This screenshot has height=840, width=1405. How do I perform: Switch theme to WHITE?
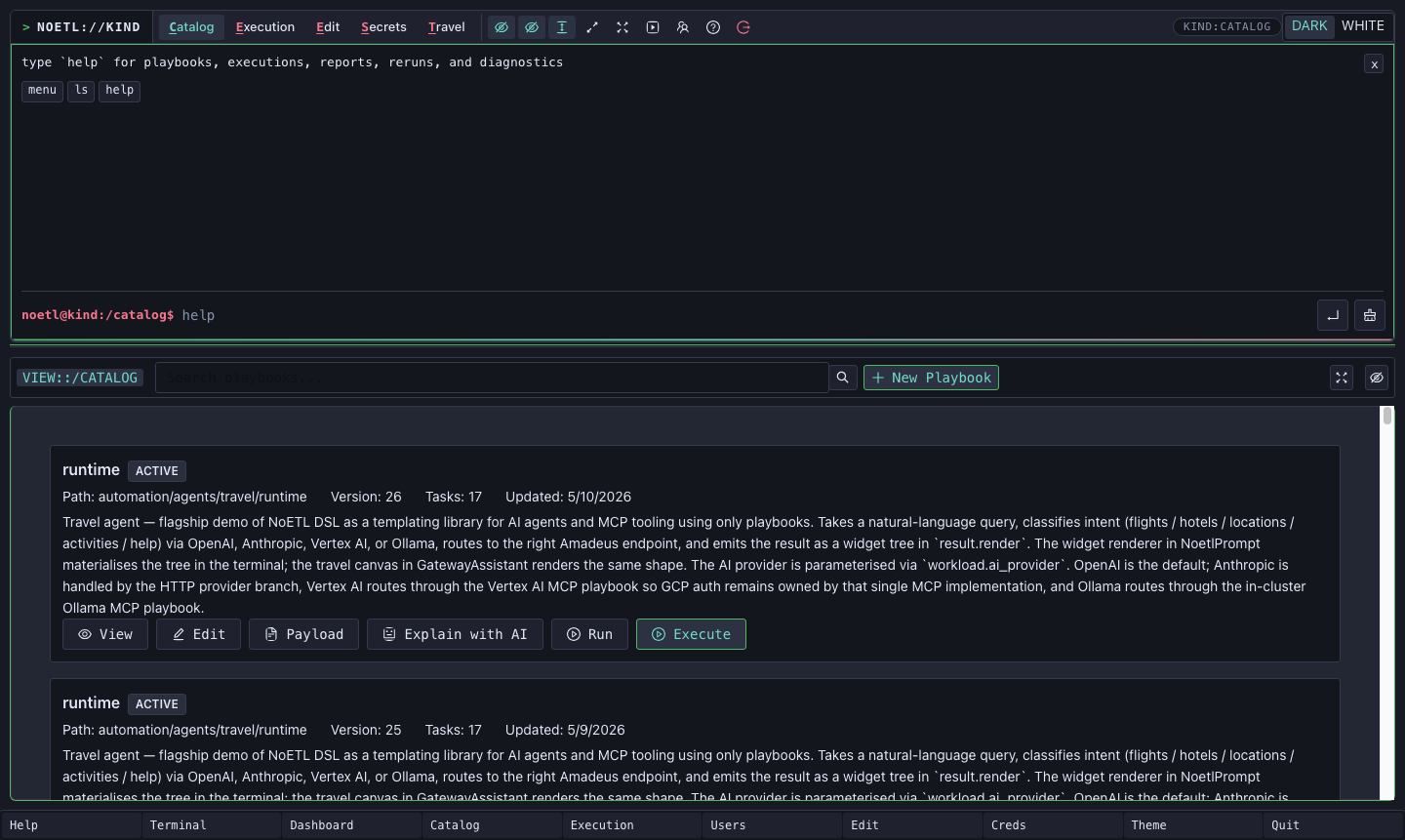pos(1363,26)
